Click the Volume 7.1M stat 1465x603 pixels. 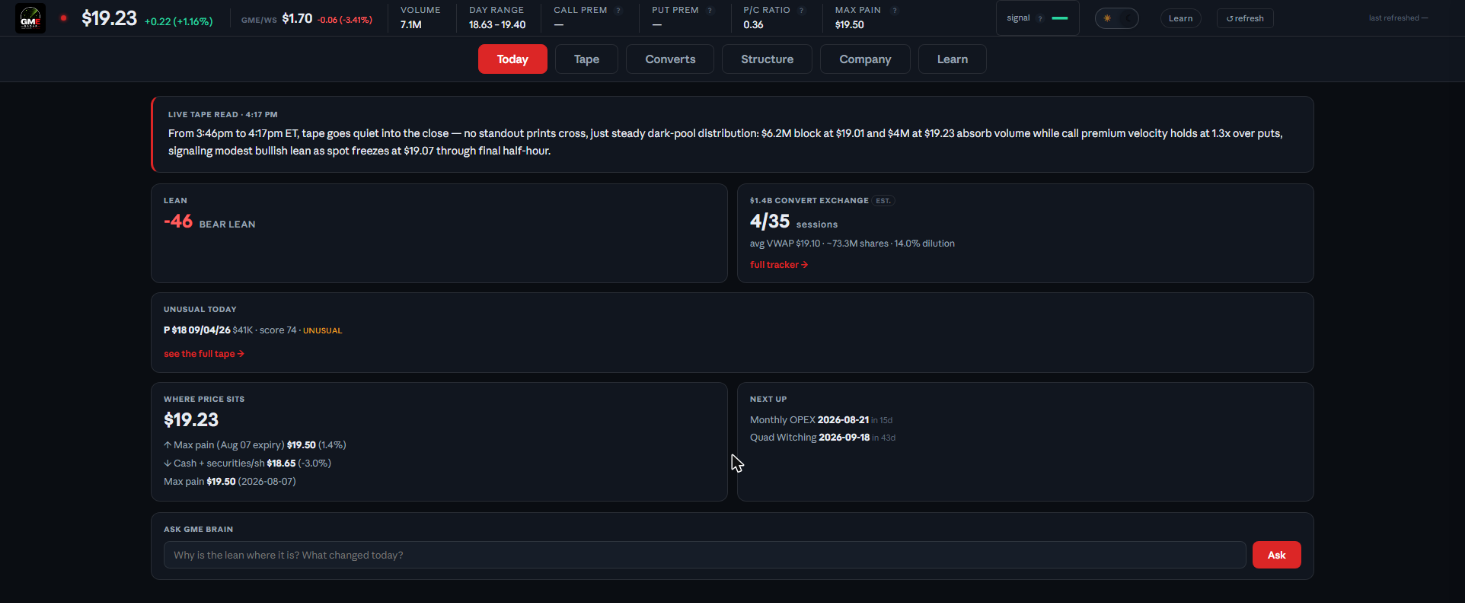[420, 17]
